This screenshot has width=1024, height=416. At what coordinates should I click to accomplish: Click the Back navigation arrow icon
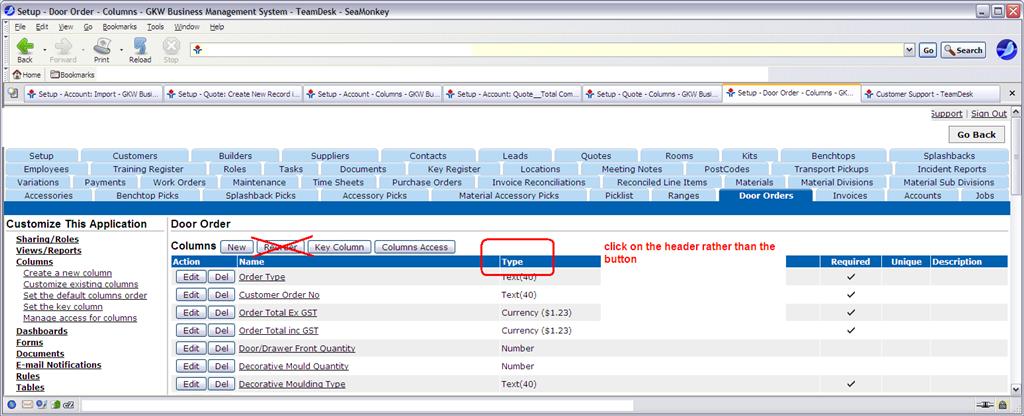point(24,47)
